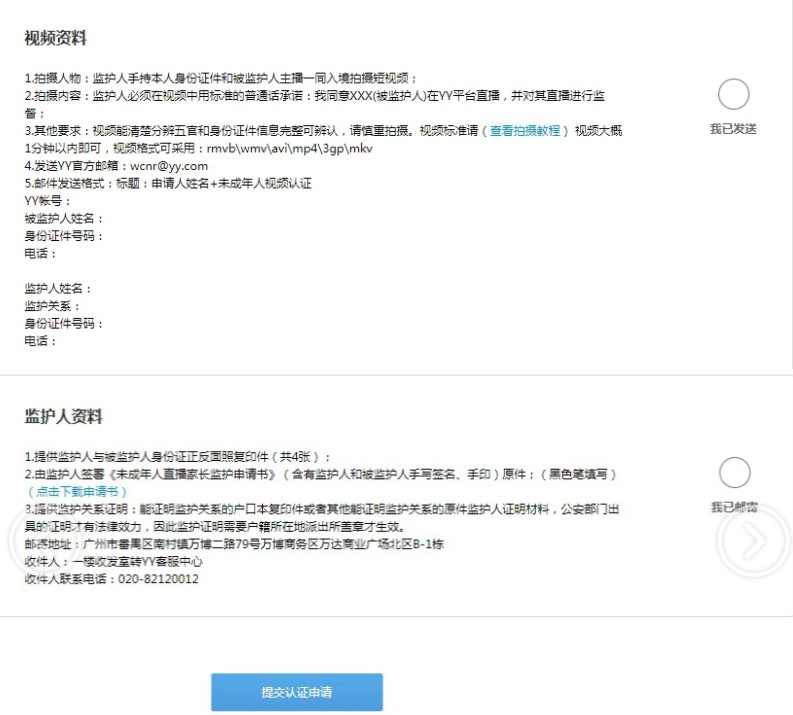Image resolution: width=793 pixels, height=715 pixels.
Task: Select the 我已发送 radio circle
Action: (733, 94)
